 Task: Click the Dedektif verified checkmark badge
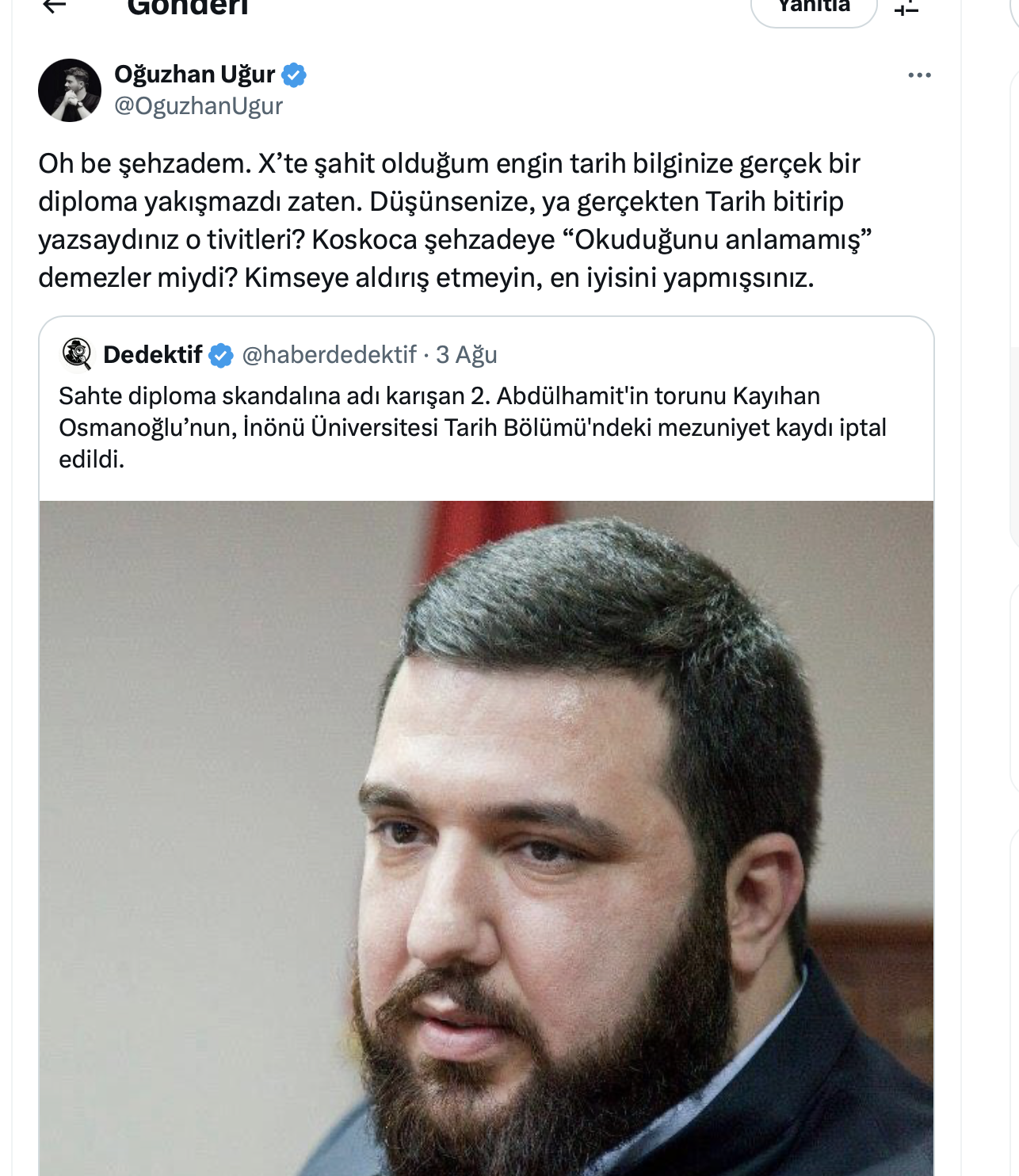[x=221, y=355]
